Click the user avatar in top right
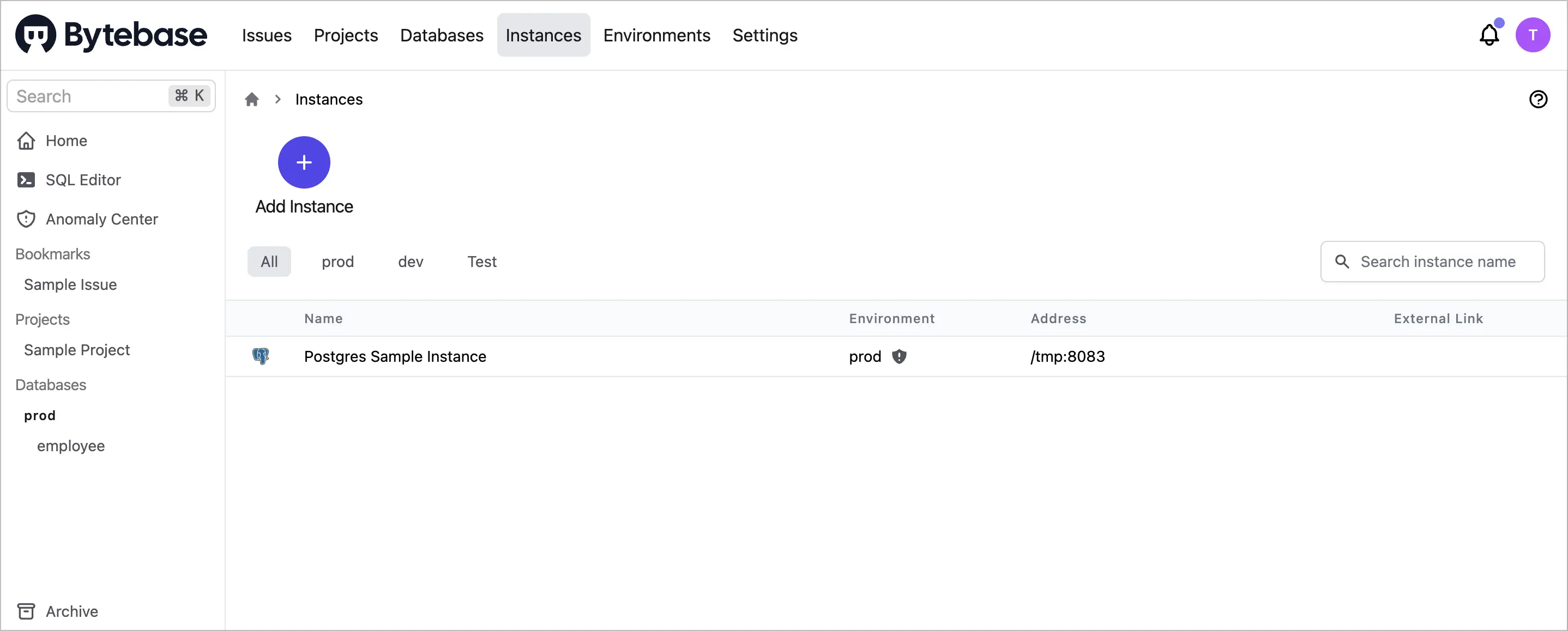1568x631 pixels. pos(1533,35)
